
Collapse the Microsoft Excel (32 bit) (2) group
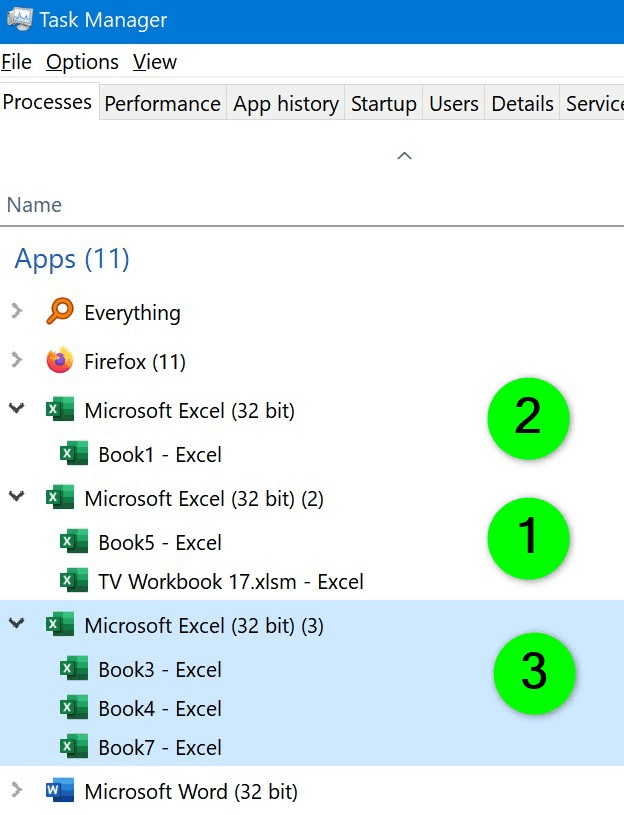tap(17, 496)
